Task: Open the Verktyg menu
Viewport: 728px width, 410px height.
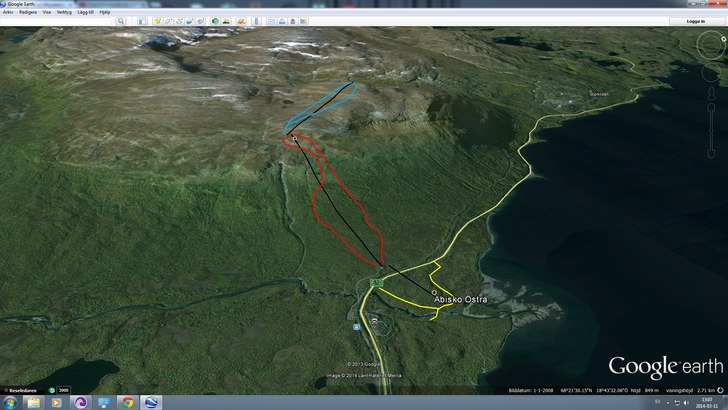Action: (64, 12)
